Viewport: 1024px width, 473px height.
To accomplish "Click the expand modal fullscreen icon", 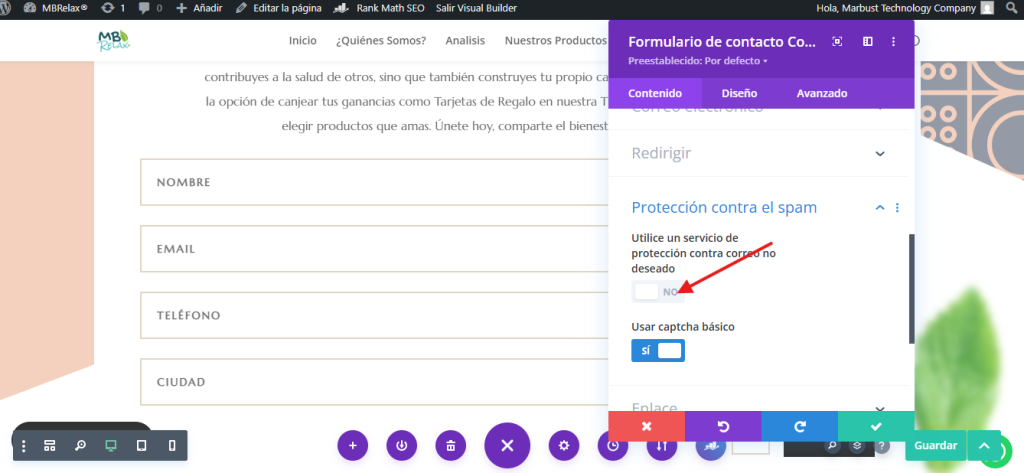I will tap(837, 42).
